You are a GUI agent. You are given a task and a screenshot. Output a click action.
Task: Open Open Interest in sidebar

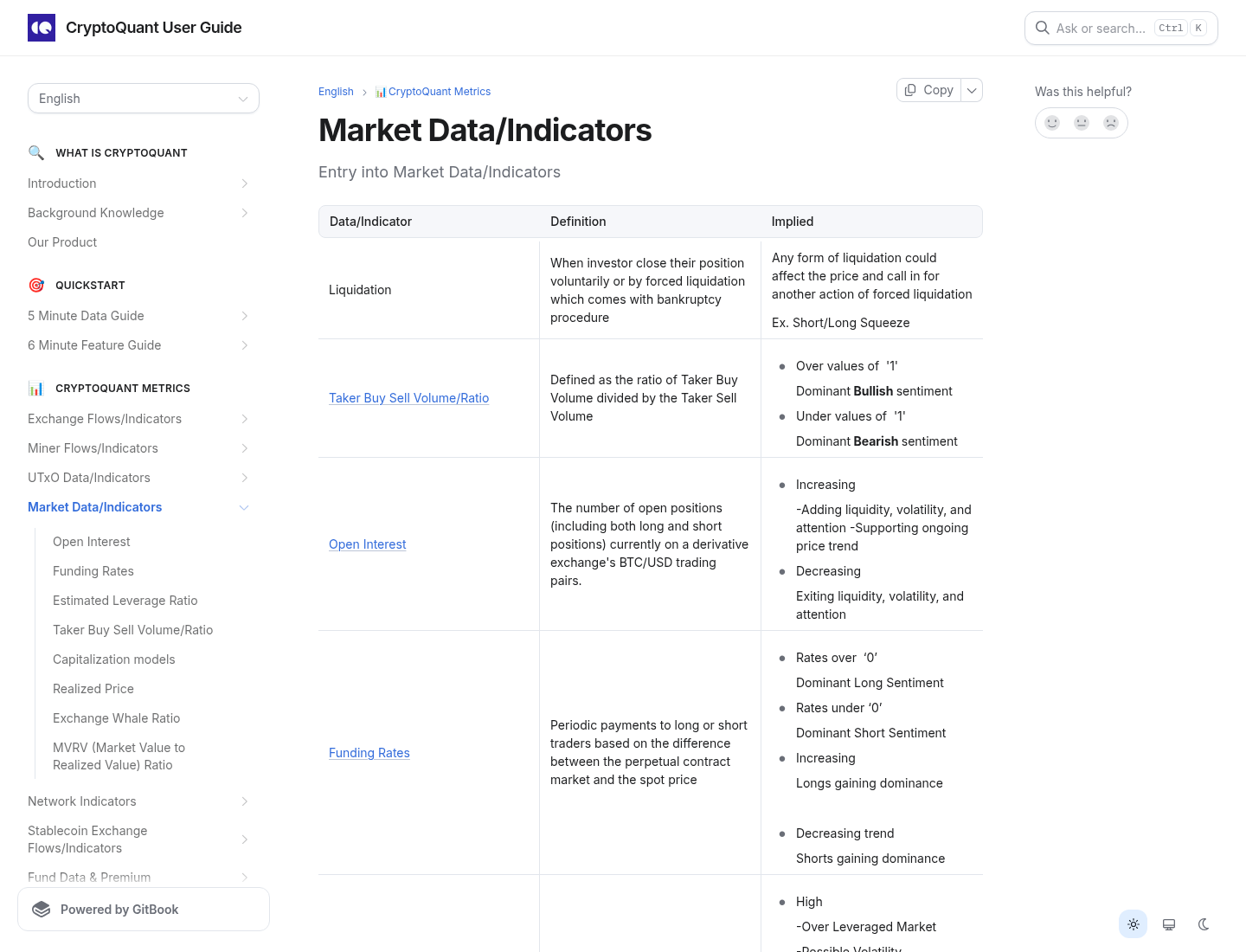pyautogui.click(x=92, y=542)
